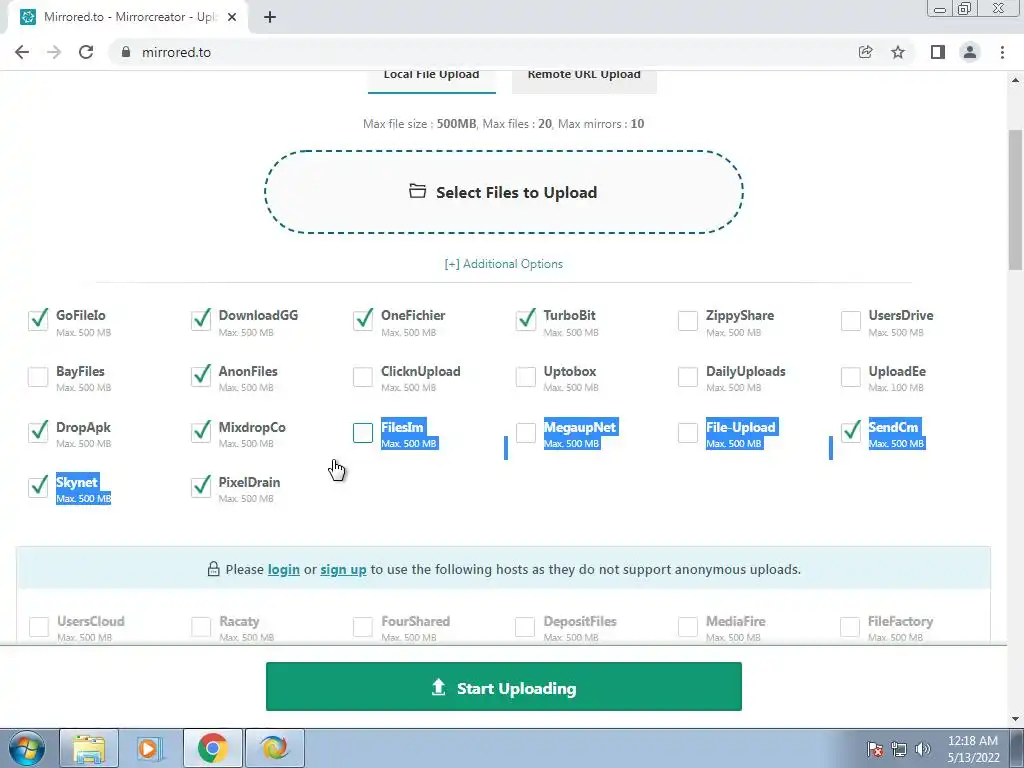Open the sign up link

pyautogui.click(x=343, y=569)
